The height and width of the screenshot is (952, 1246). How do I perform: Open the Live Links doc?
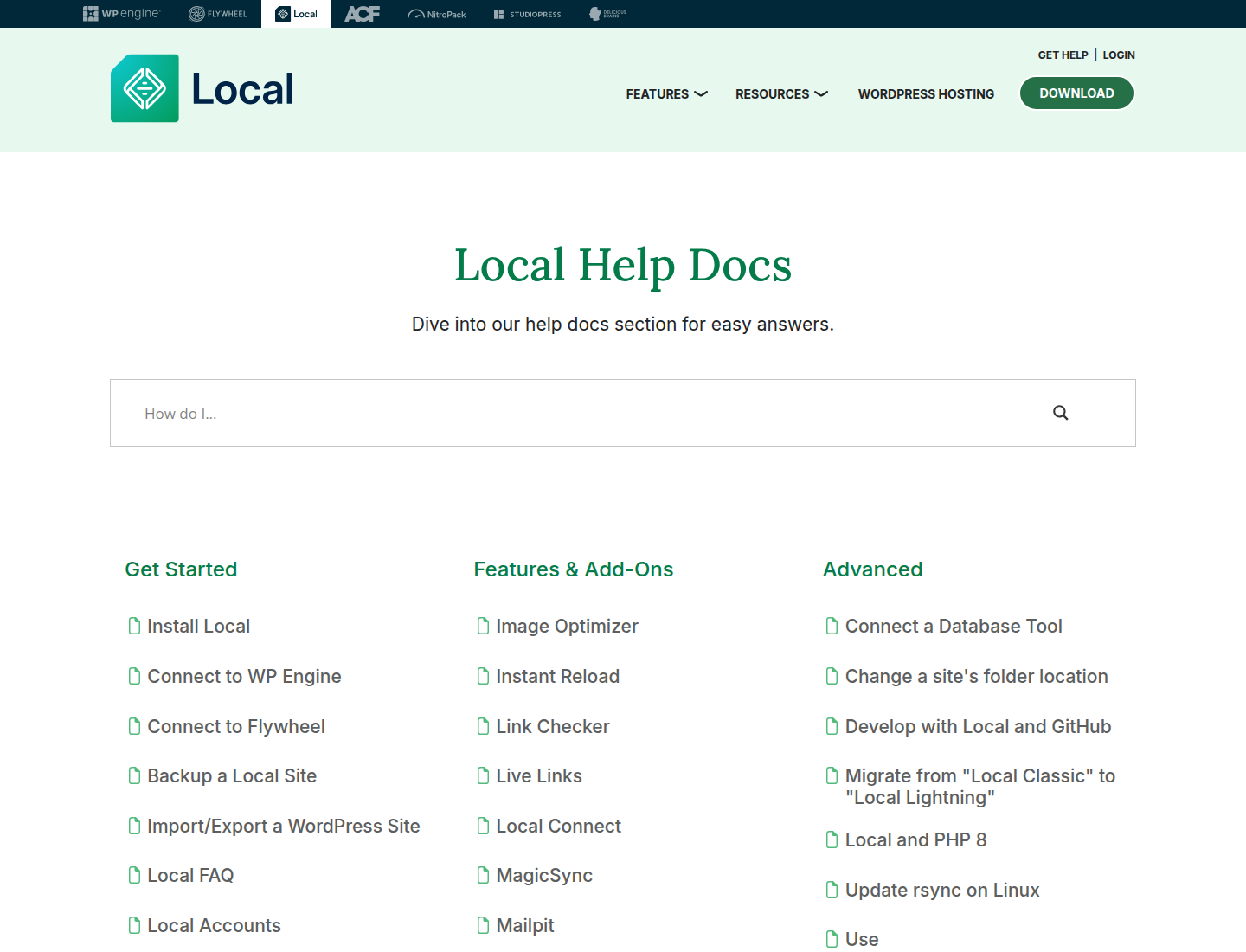(x=538, y=775)
